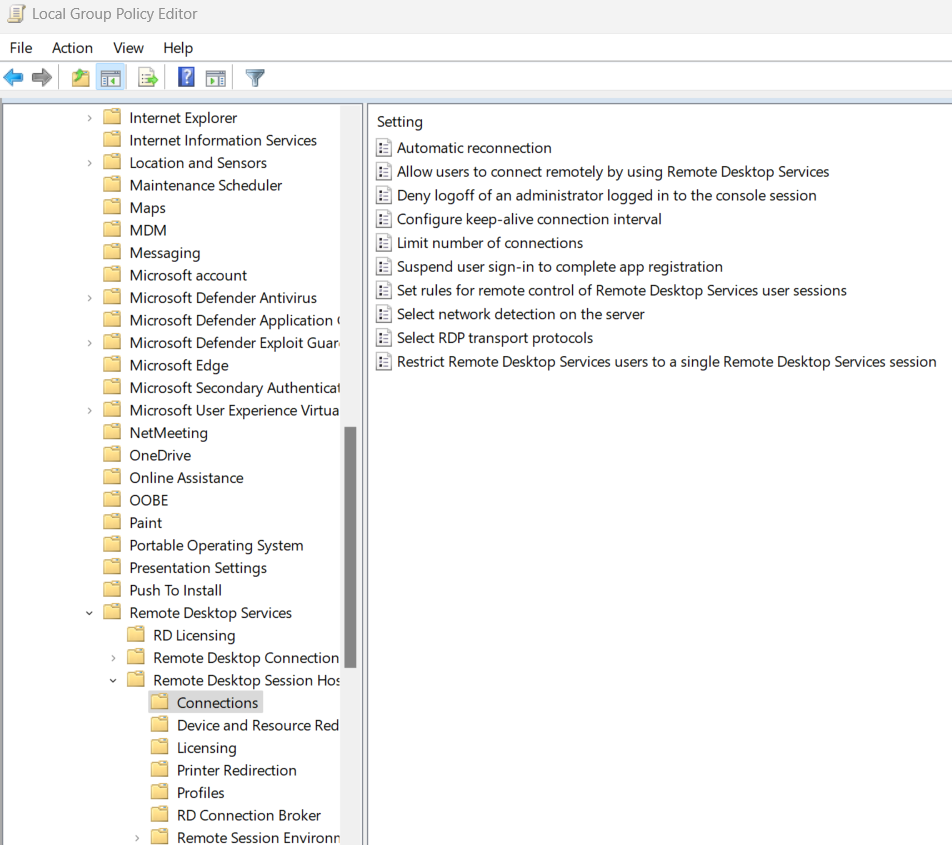Click the policy icon beside Select network detection on the server
The height and width of the screenshot is (845, 952).
pos(384,314)
